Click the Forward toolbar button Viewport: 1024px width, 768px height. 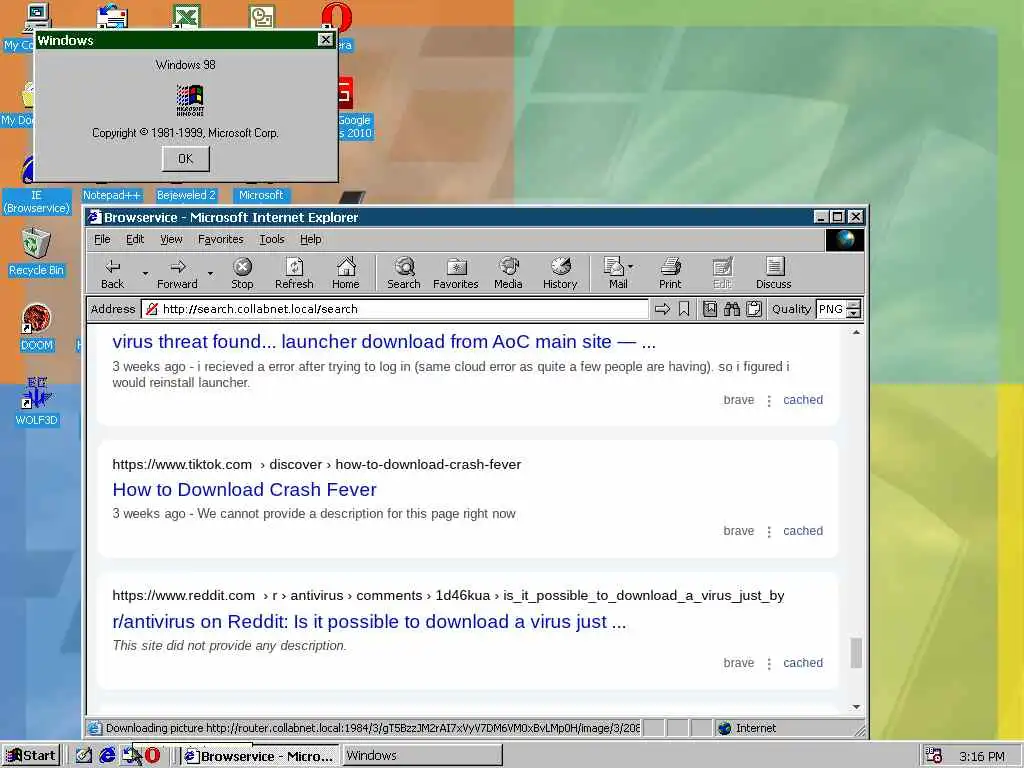click(x=177, y=273)
